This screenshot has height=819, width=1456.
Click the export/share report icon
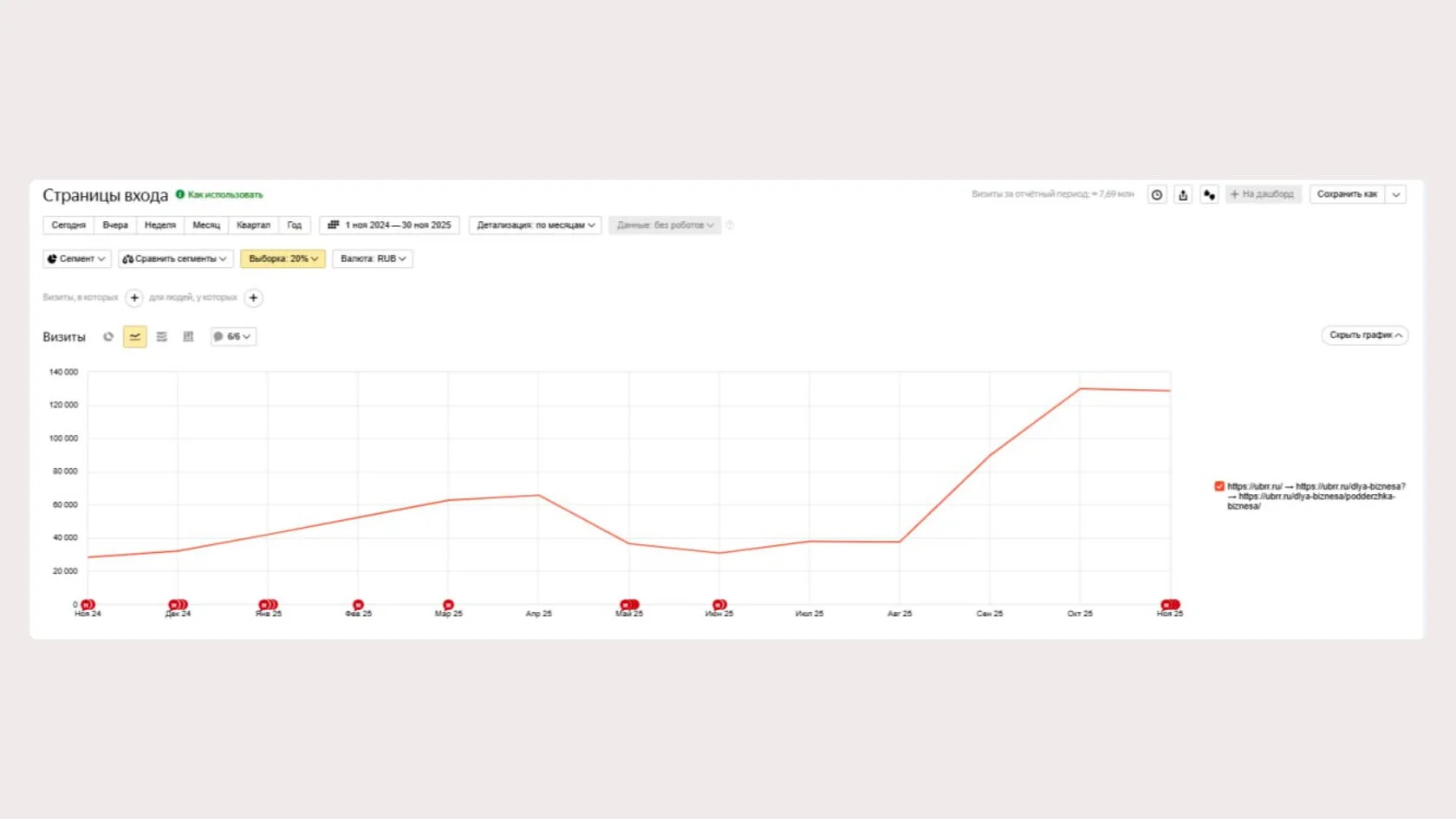(1183, 195)
